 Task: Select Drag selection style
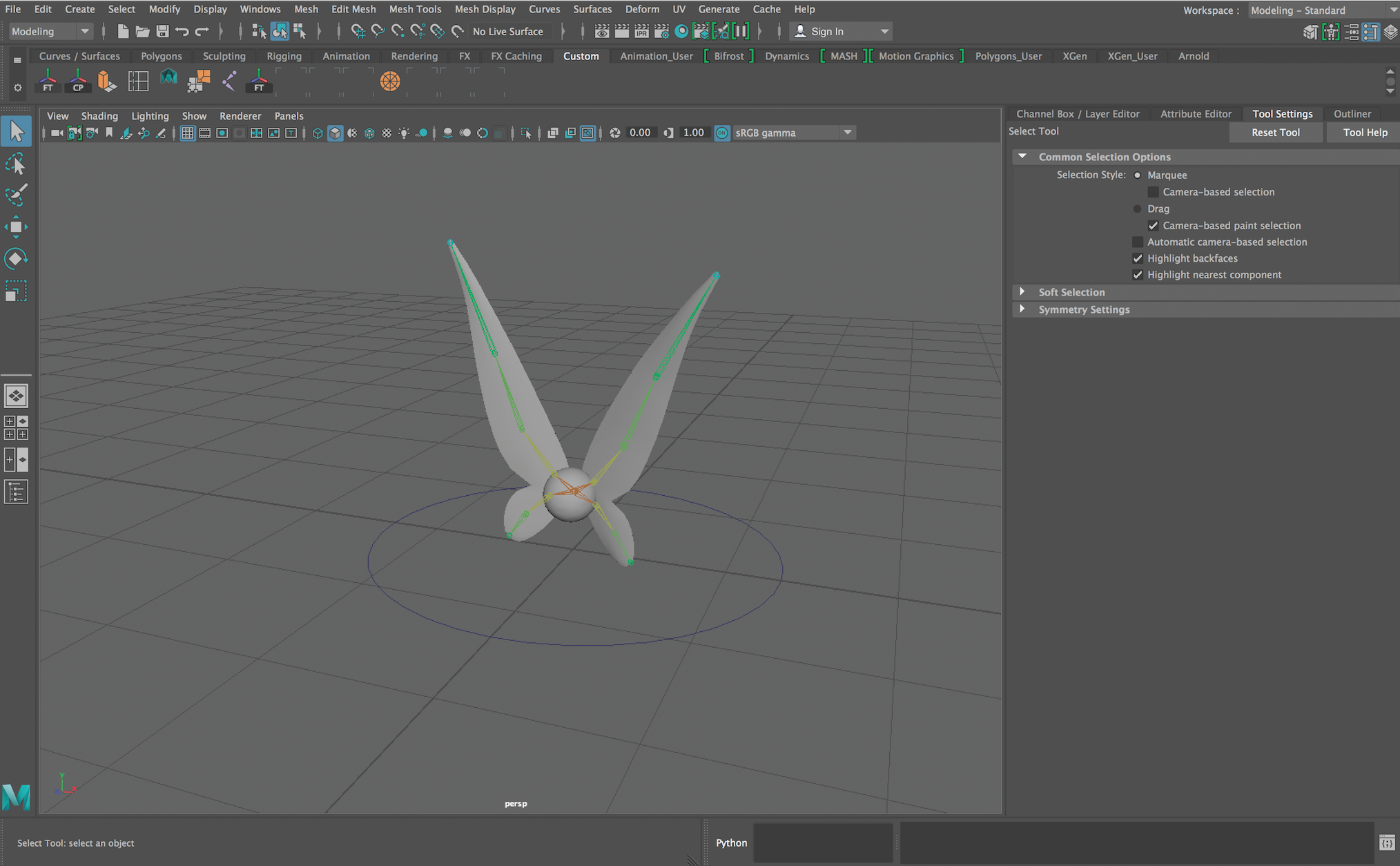(x=1138, y=209)
